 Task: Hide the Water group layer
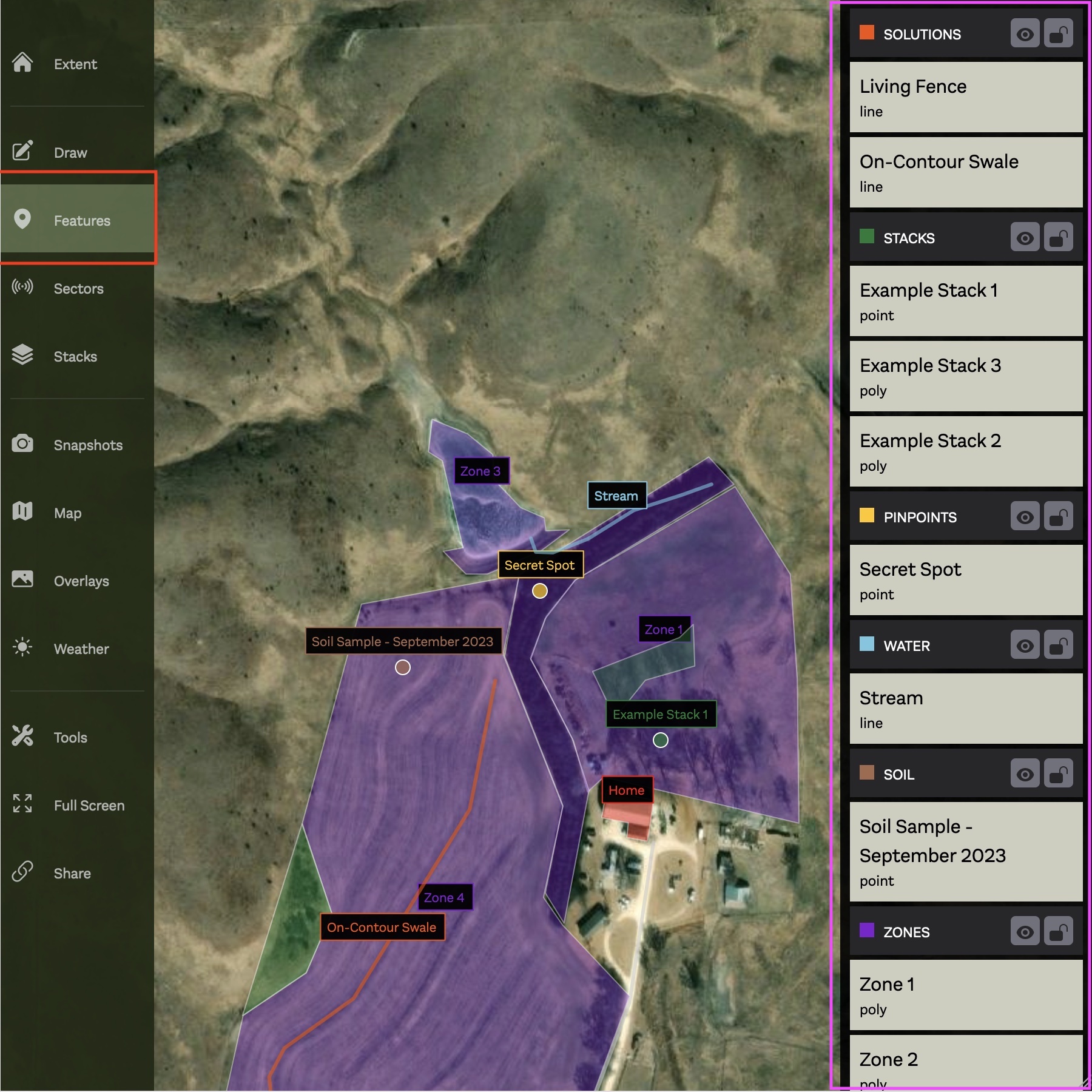[1025, 645]
